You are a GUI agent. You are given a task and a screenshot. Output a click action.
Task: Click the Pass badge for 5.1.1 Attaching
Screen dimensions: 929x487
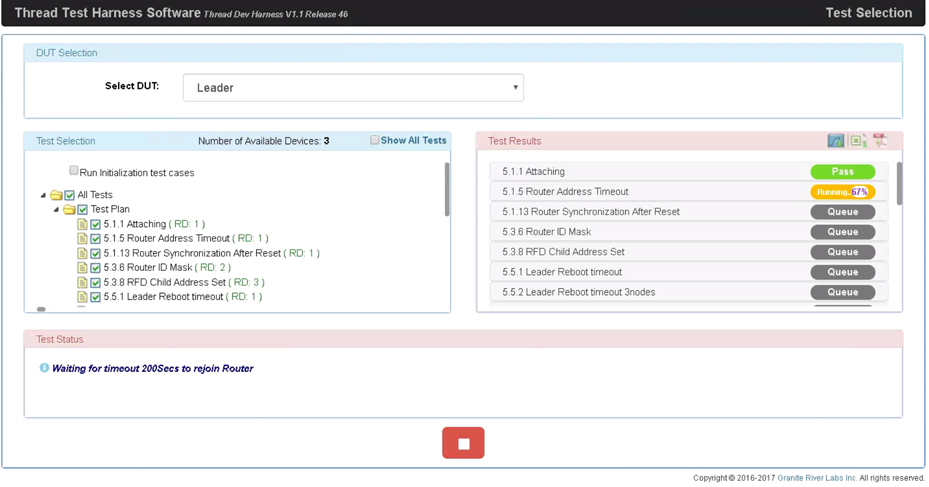[x=842, y=172]
